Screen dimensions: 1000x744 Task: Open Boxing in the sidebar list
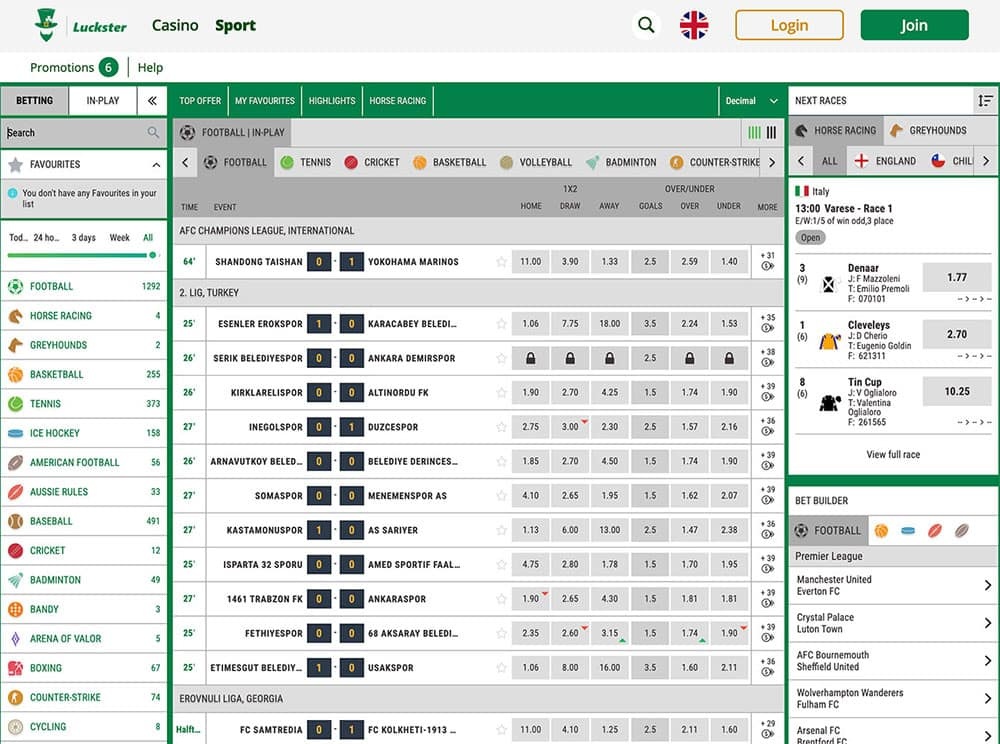coord(84,667)
